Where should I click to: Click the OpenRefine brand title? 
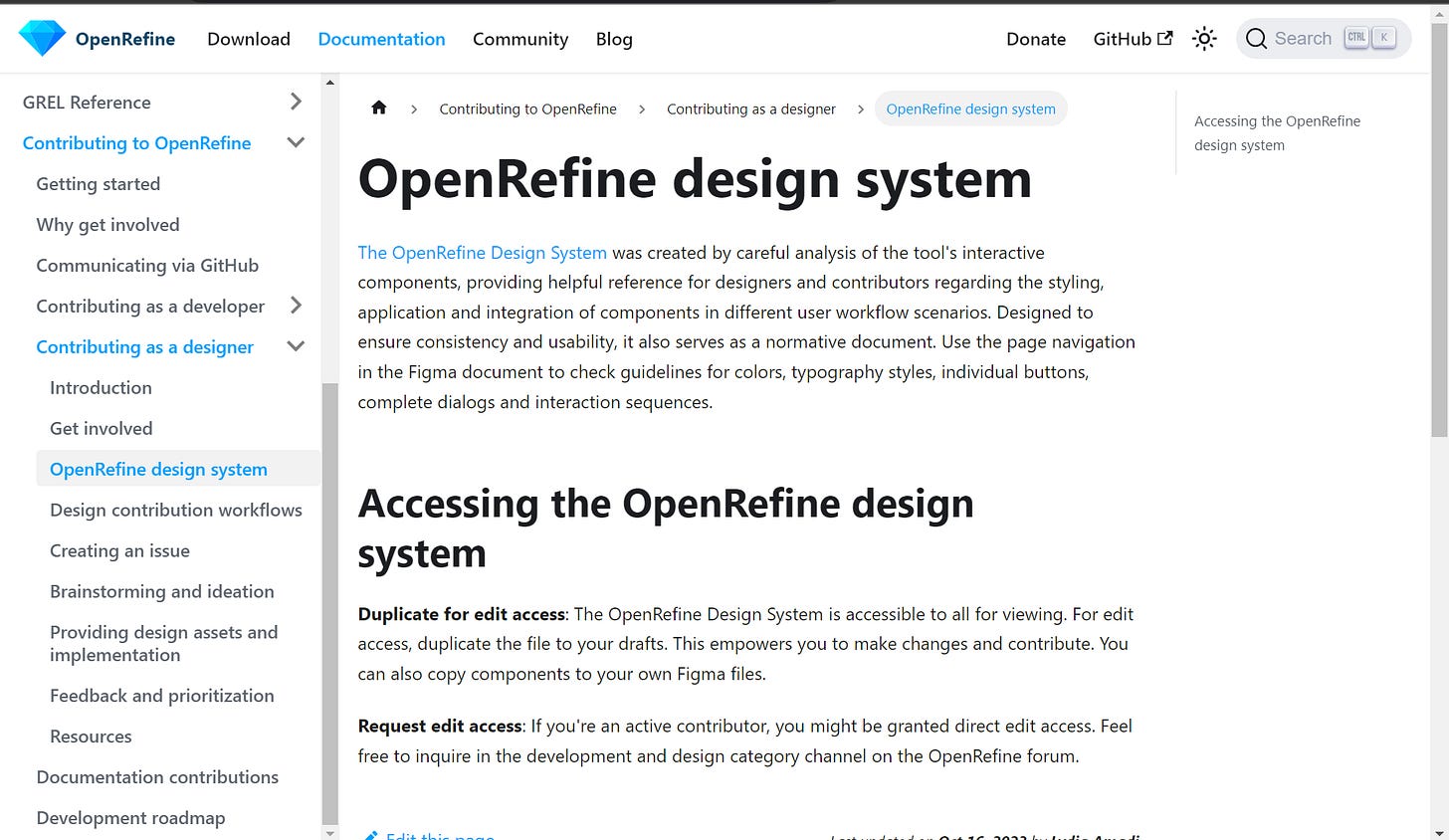(125, 39)
